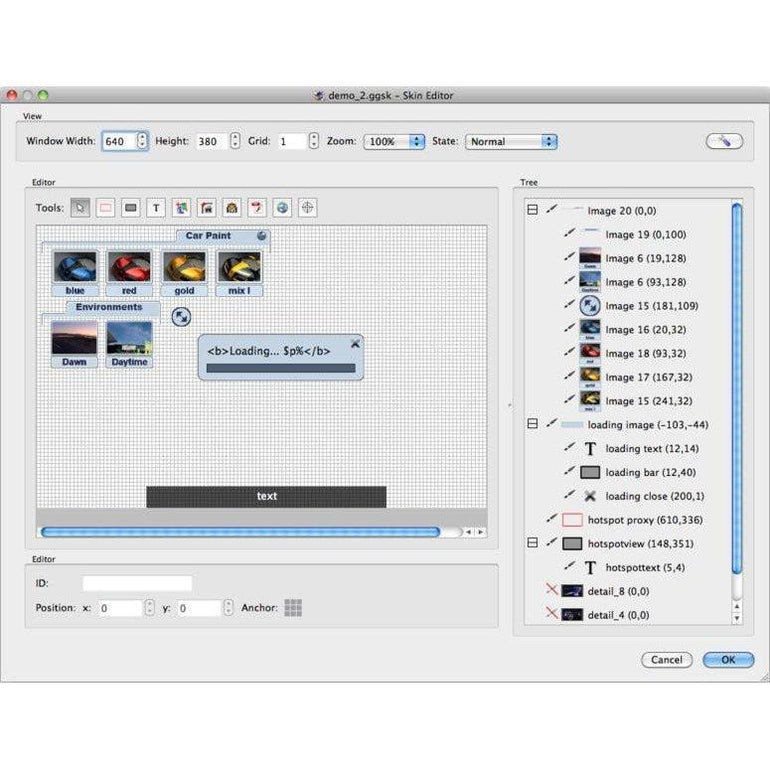Choose the filled container rectangle tool

coord(131,208)
